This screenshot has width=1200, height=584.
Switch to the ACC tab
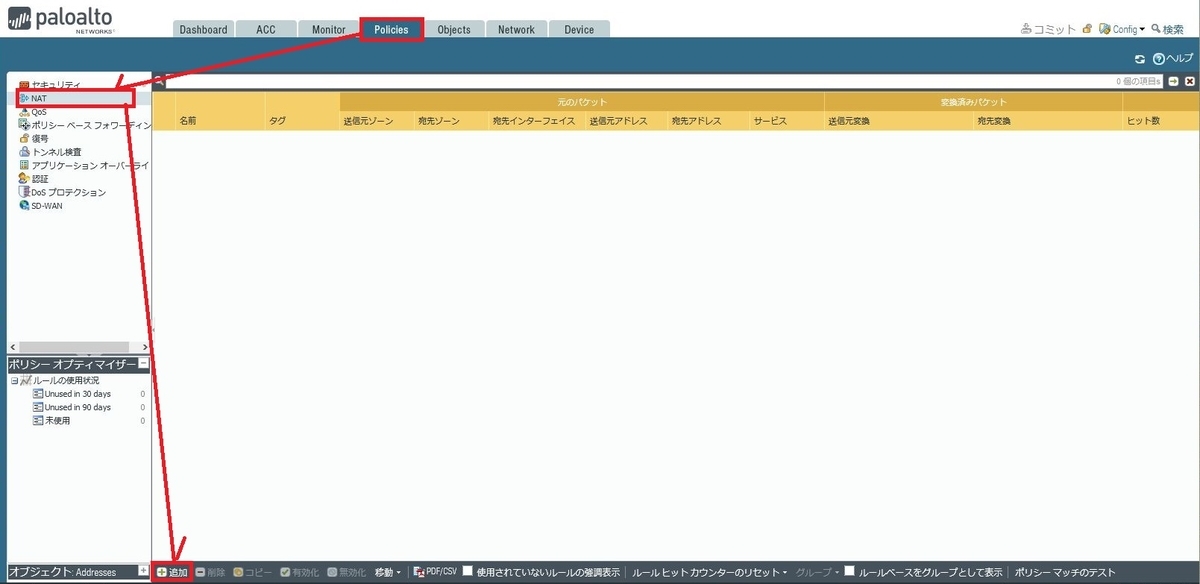[265, 29]
